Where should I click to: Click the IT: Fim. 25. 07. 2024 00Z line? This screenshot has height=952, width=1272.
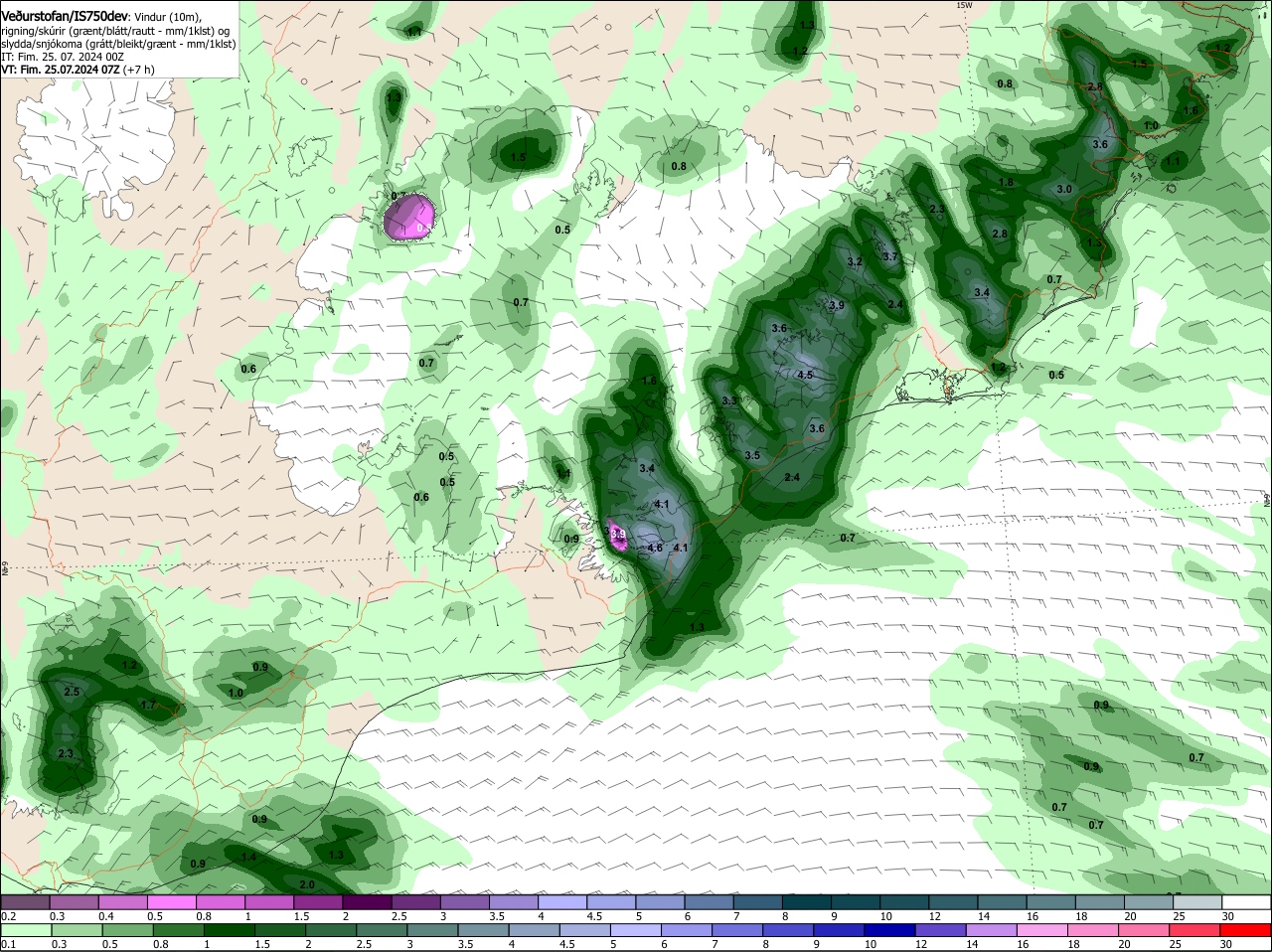click(x=63, y=57)
